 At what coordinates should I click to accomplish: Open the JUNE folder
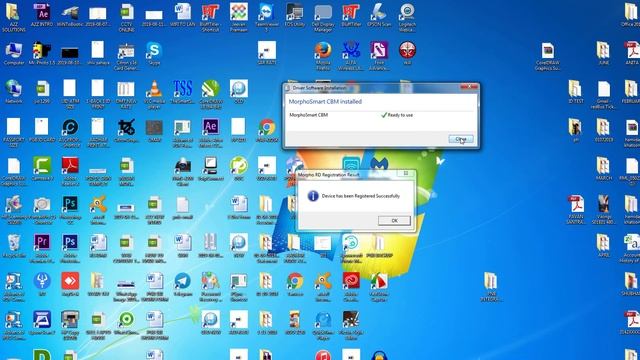coord(603,53)
